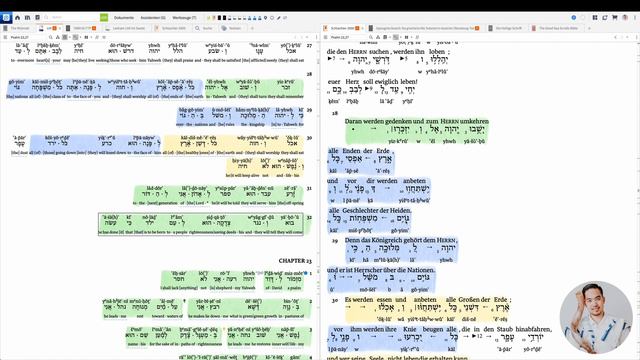Open the Werkzeuge menu
640x360 pixels.
[x=184, y=18]
